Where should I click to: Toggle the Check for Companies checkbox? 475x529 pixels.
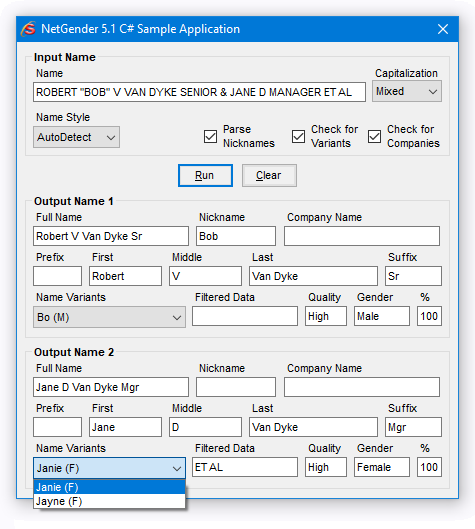click(374, 137)
